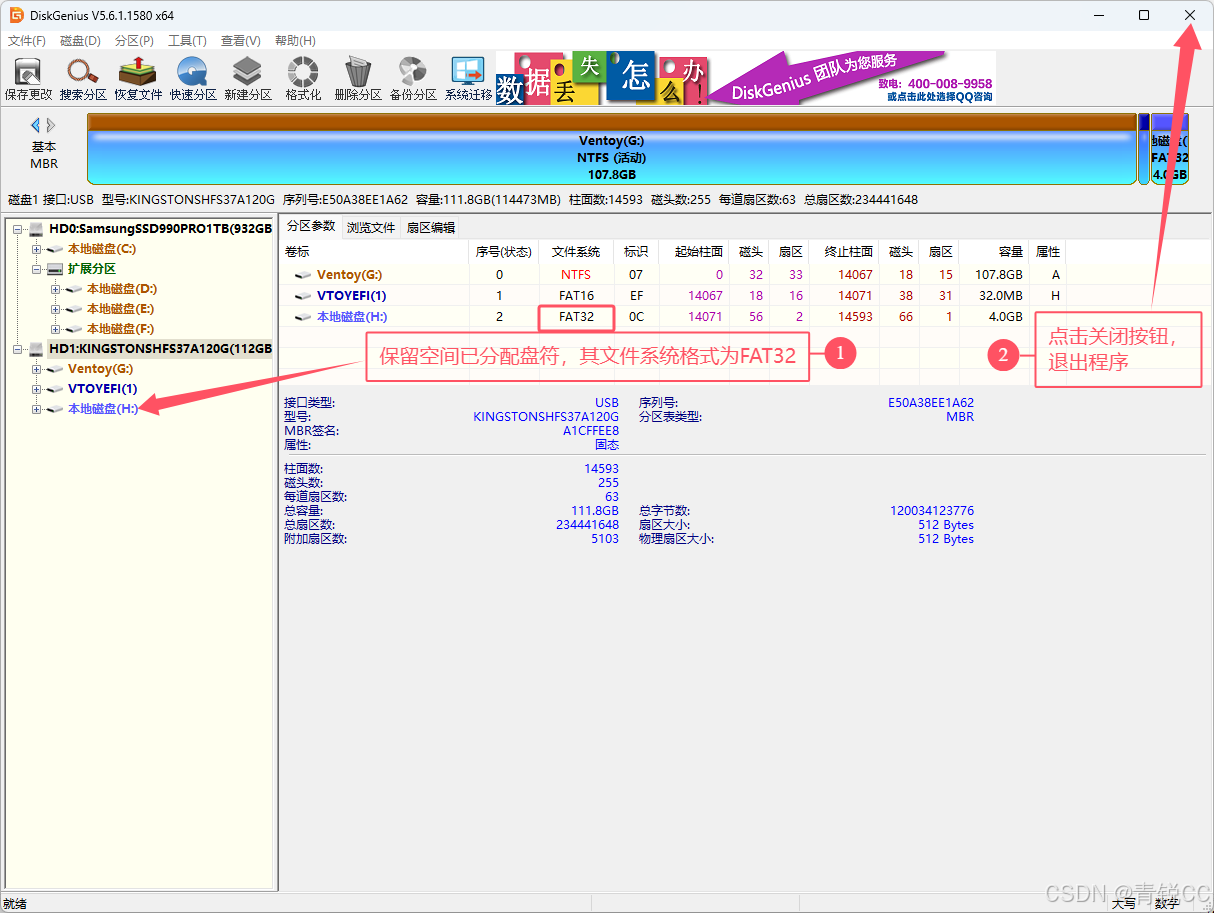Click drive icon beside VTOYEFI(1) in table
The image size is (1214, 913).
(x=302, y=296)
